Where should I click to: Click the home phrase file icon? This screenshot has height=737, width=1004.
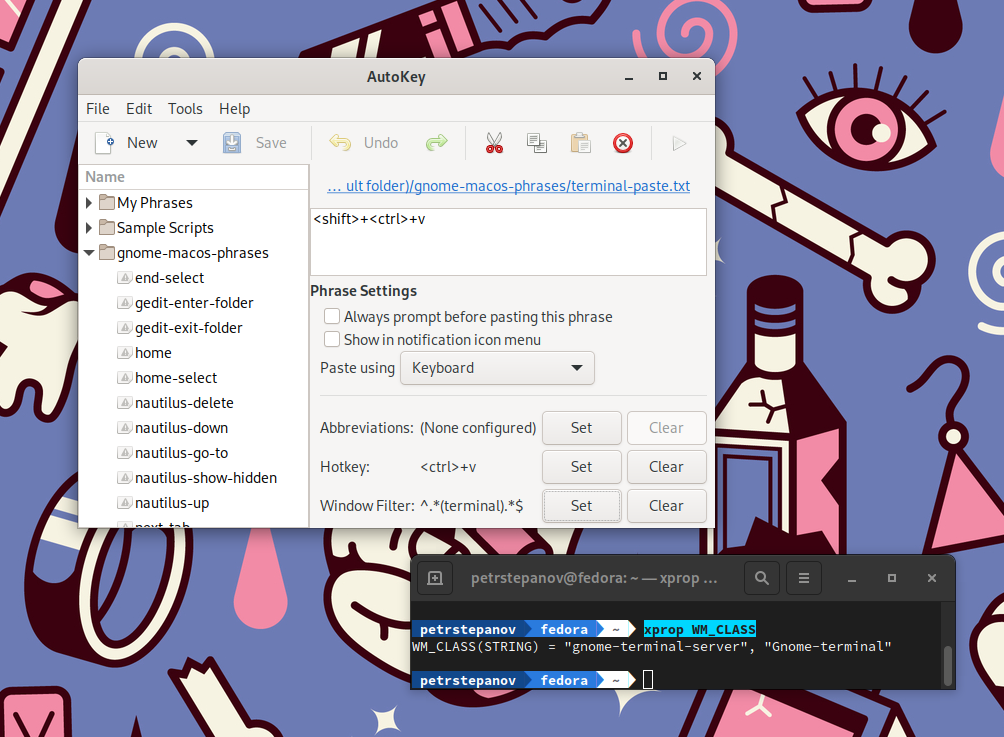coord(125,353)
